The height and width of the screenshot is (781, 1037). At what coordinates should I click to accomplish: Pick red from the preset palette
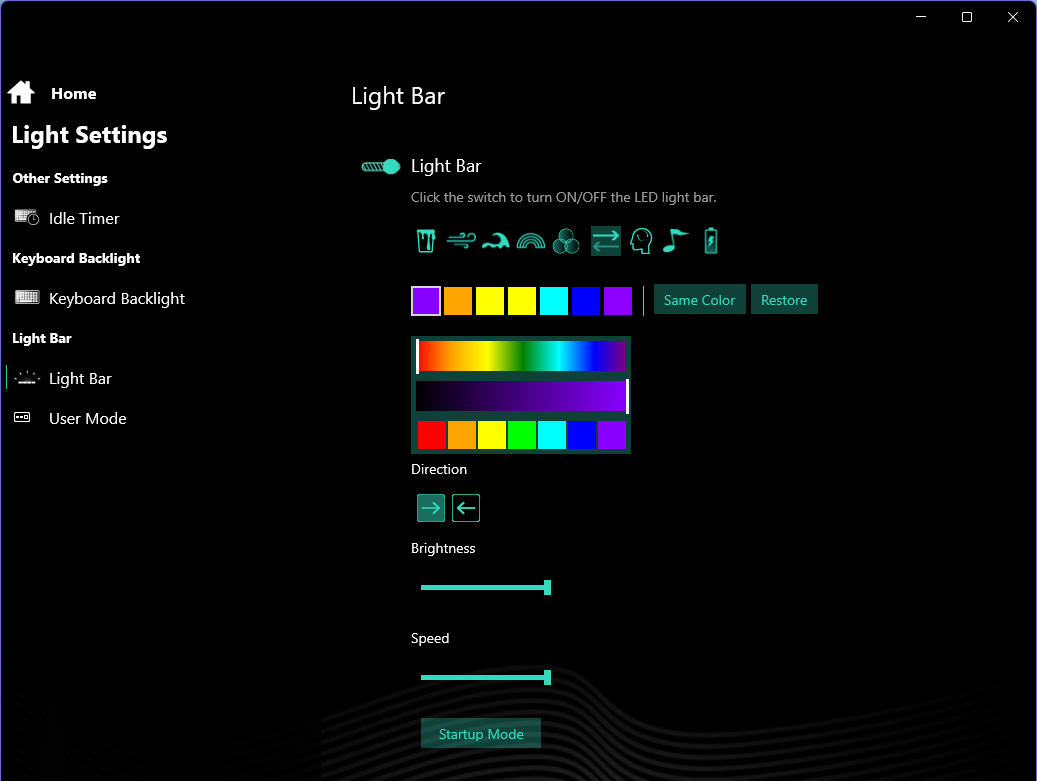[x=432, y=435]
